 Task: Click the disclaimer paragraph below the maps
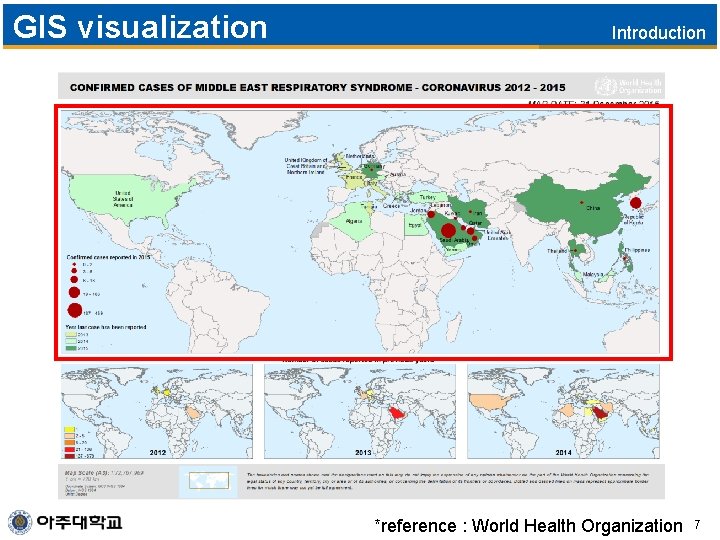[448, 481]
